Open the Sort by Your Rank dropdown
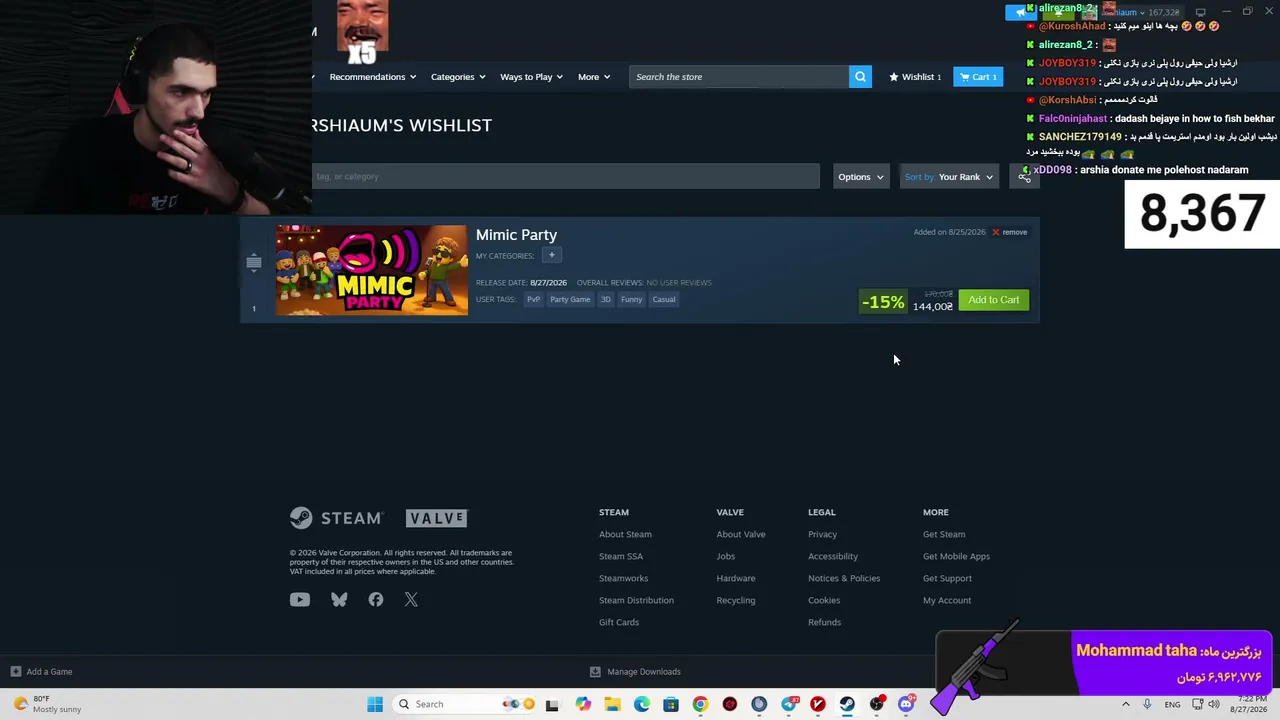Screen dimensions: 1280x720 coord(949,177)
